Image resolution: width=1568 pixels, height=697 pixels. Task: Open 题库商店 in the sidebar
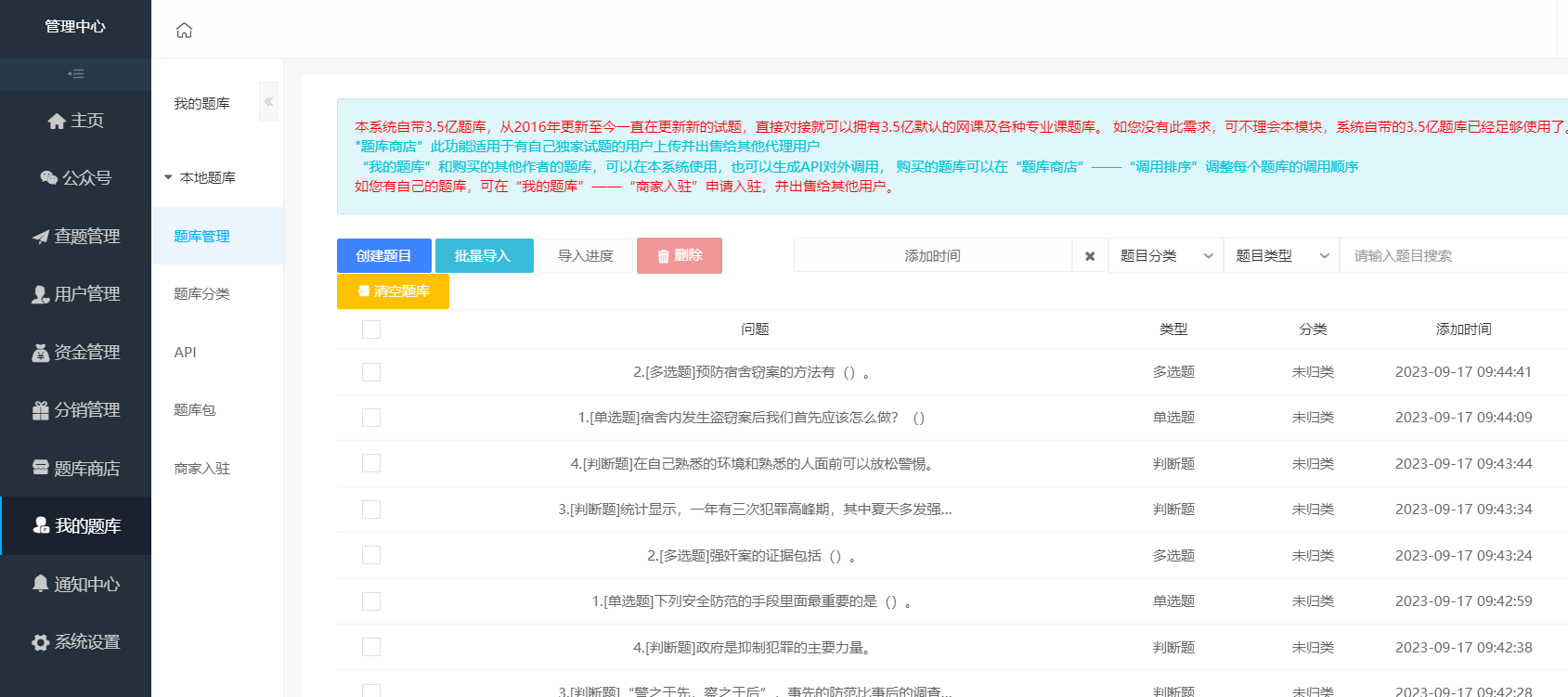coord(76,468)
